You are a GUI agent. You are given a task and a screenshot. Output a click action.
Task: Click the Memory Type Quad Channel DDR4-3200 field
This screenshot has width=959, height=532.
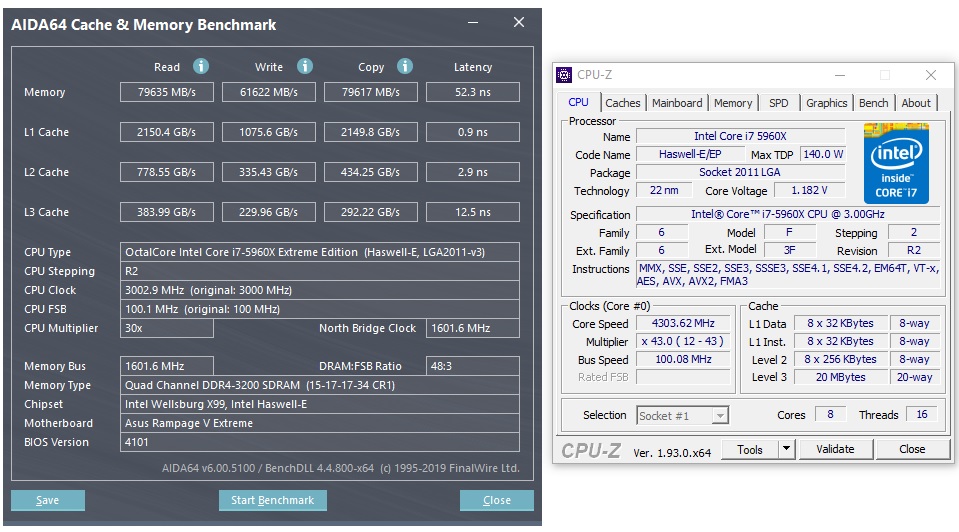(320, 385)
